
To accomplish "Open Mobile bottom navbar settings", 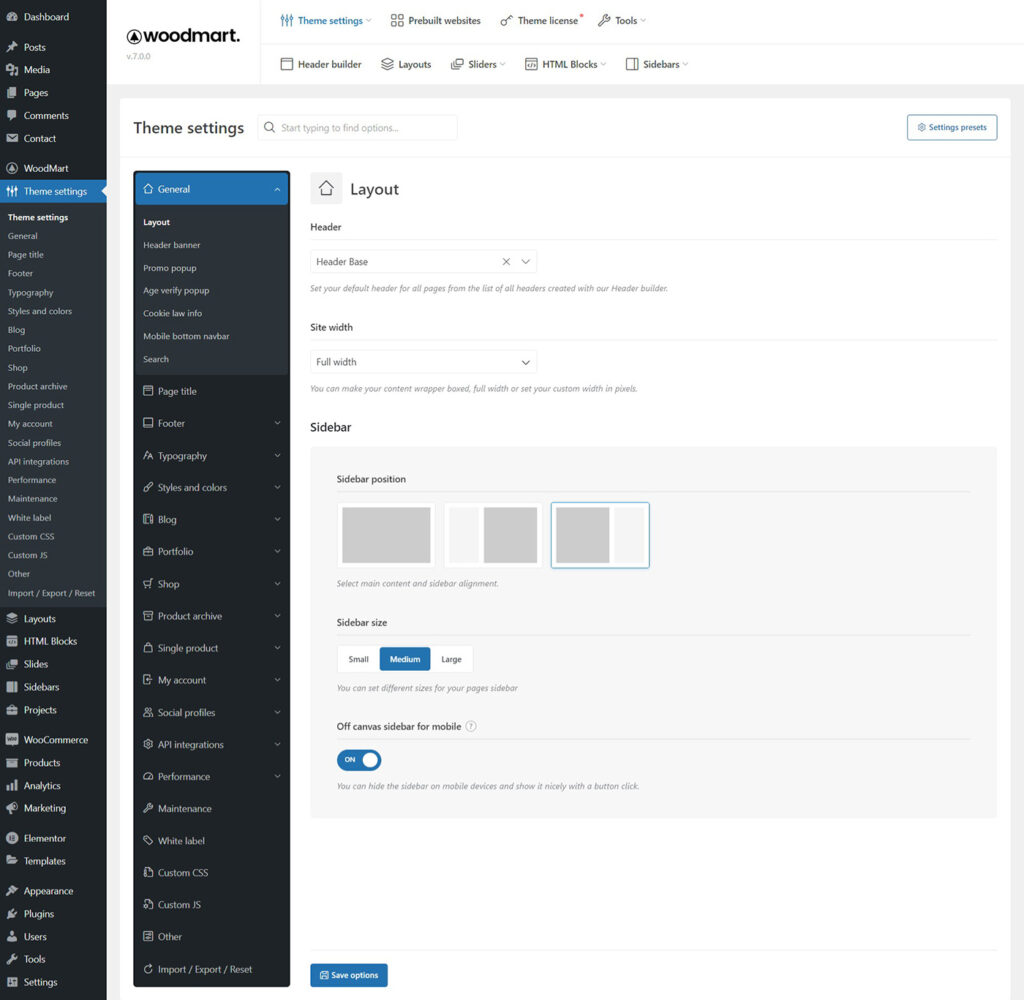I will tap(186, 336).
